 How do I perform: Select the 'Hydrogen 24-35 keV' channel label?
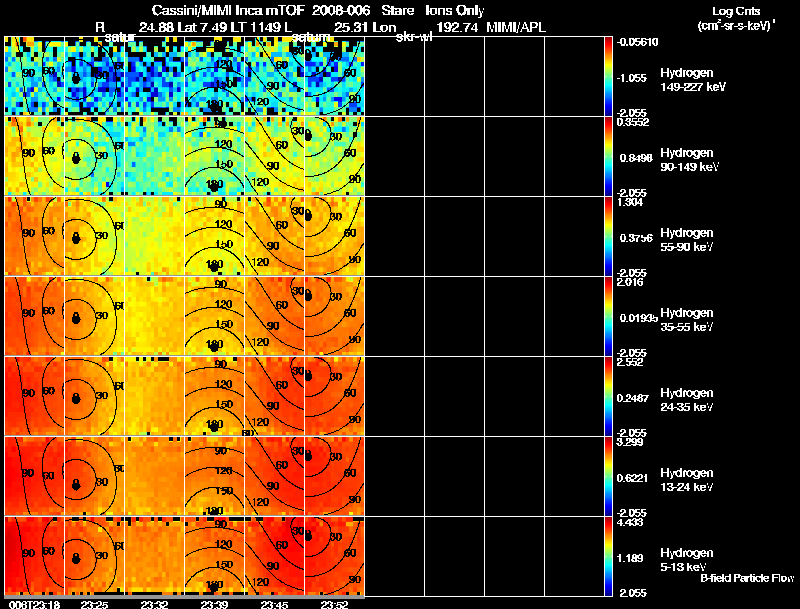point(686,400)
